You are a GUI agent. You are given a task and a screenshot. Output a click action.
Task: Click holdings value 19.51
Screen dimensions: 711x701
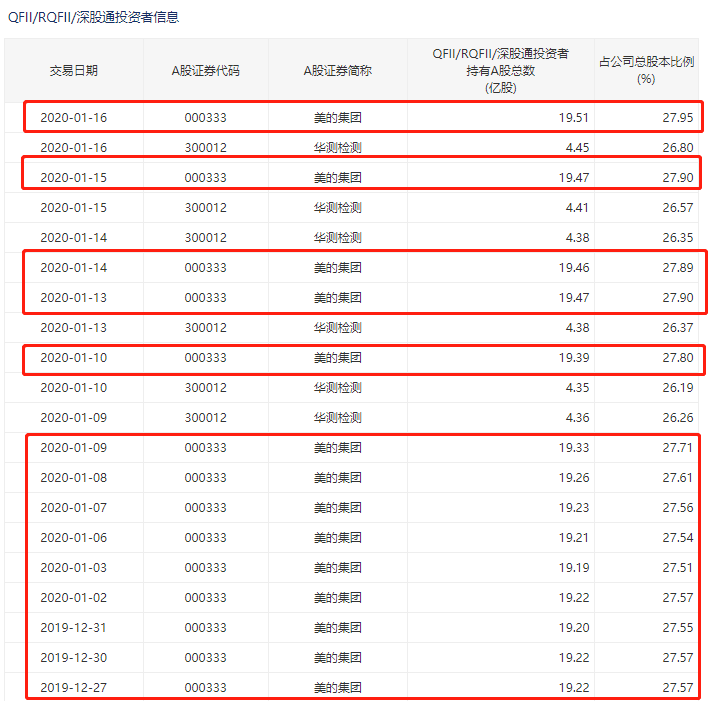(x=574, y=118)
